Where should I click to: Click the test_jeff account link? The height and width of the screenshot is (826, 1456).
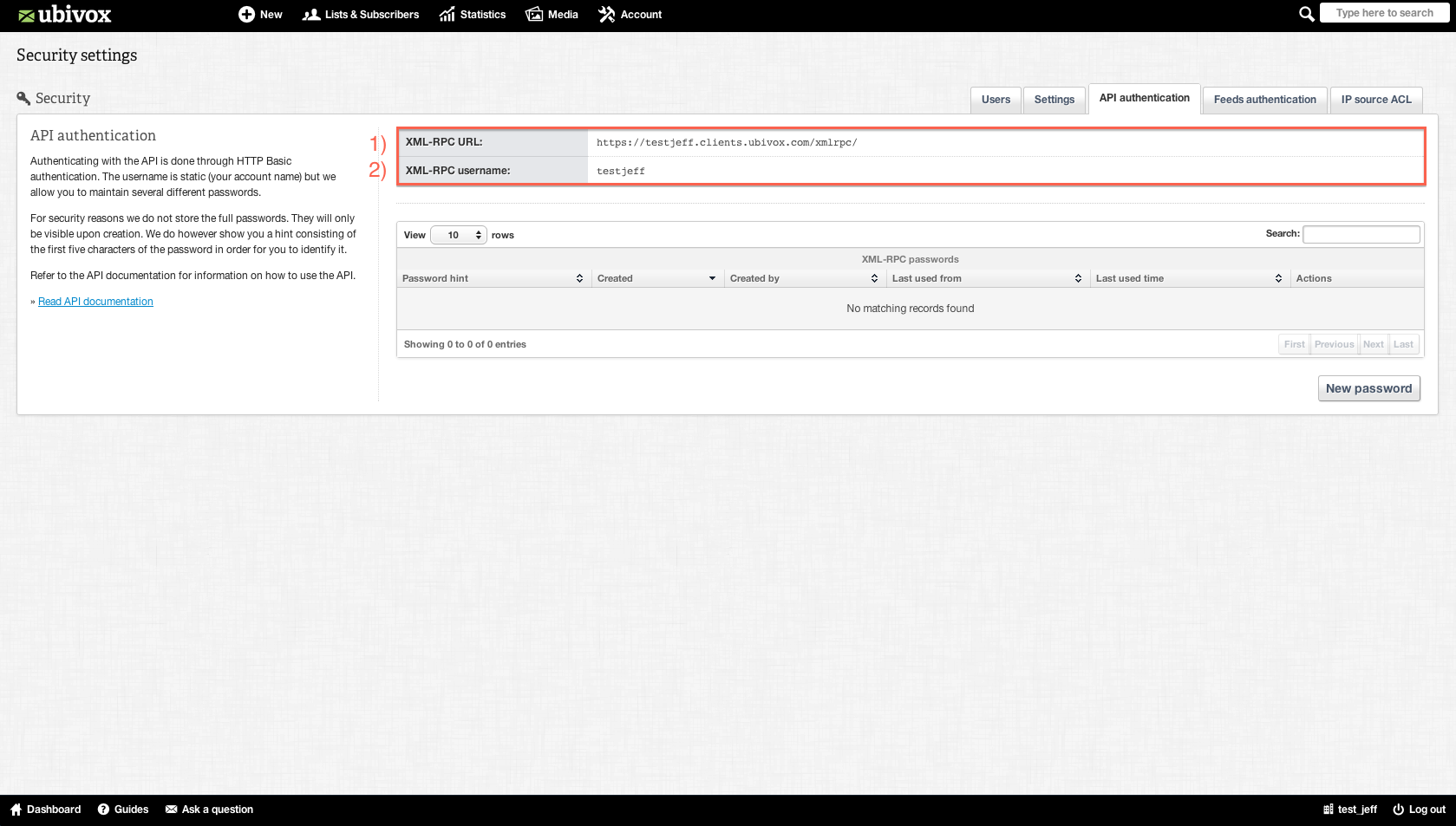(1350, 810)
